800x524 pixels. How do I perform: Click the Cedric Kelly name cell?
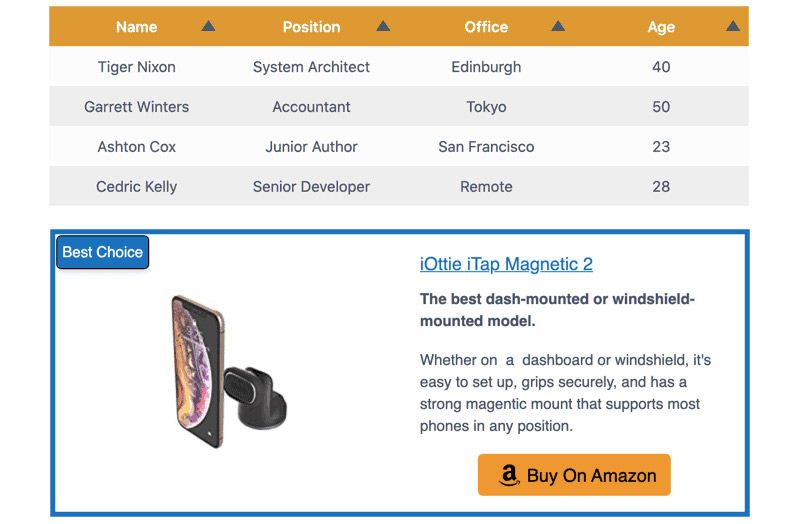pos(137,186)
